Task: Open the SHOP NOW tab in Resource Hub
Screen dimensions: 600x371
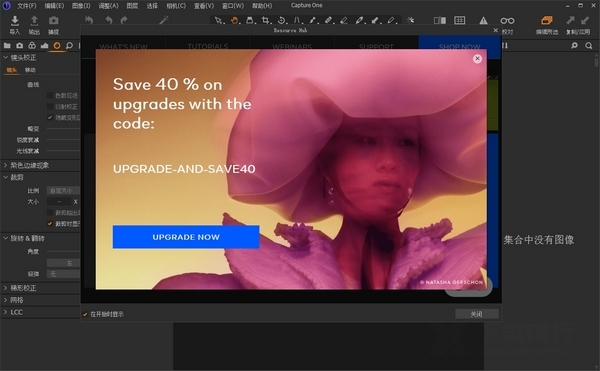Action: [x=460, y=46]
